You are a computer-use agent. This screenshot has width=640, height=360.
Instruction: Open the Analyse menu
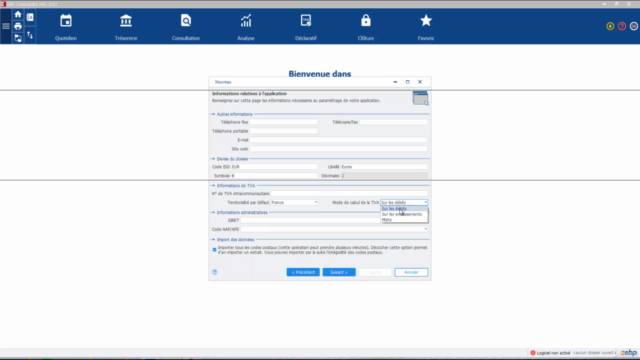pos(246,27)
